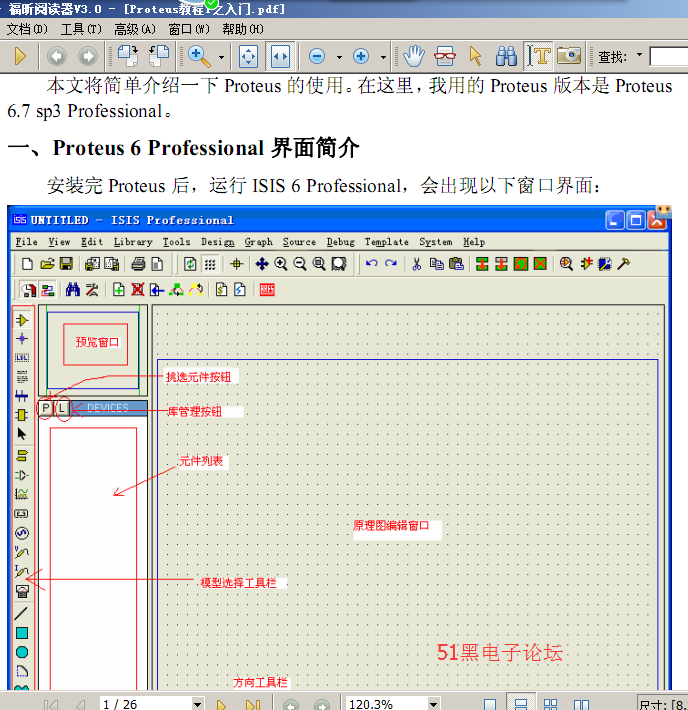
Task: Expand the 120.3% zoom dropdown
Action: (434, 705)
